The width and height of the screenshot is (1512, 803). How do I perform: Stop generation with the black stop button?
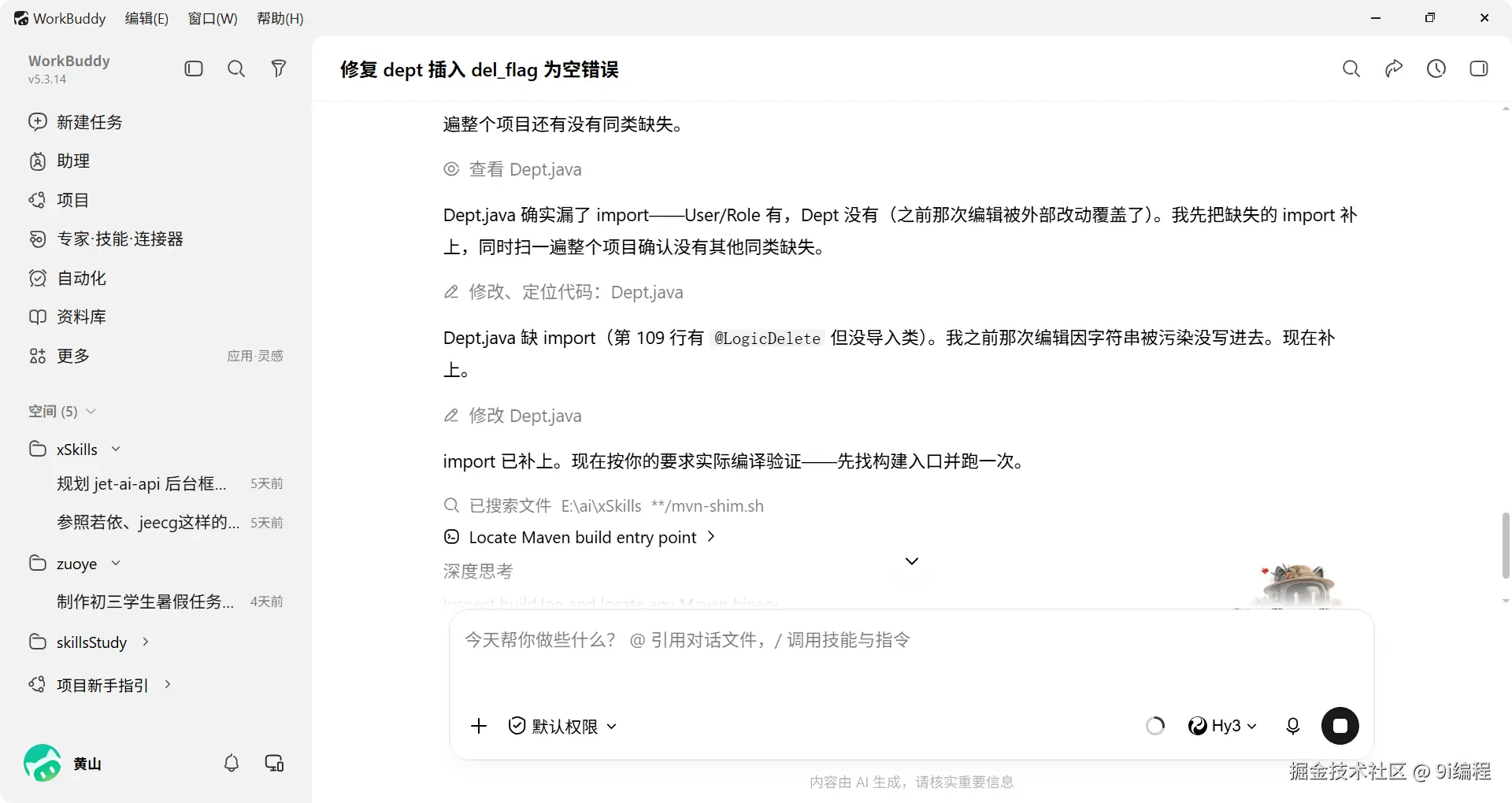[1340, 726]
